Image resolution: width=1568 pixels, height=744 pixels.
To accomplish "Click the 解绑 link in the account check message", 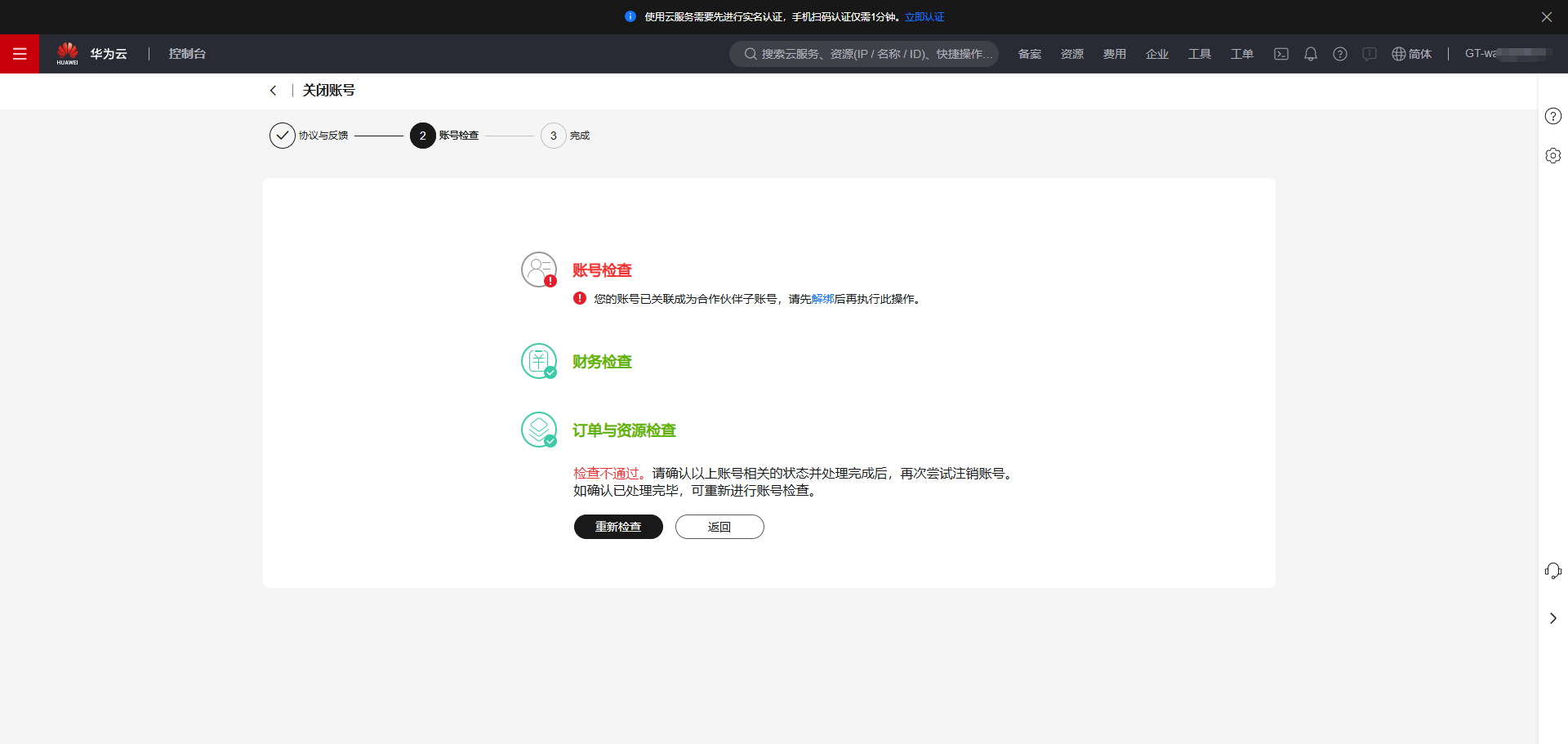I will coord(822,299).
